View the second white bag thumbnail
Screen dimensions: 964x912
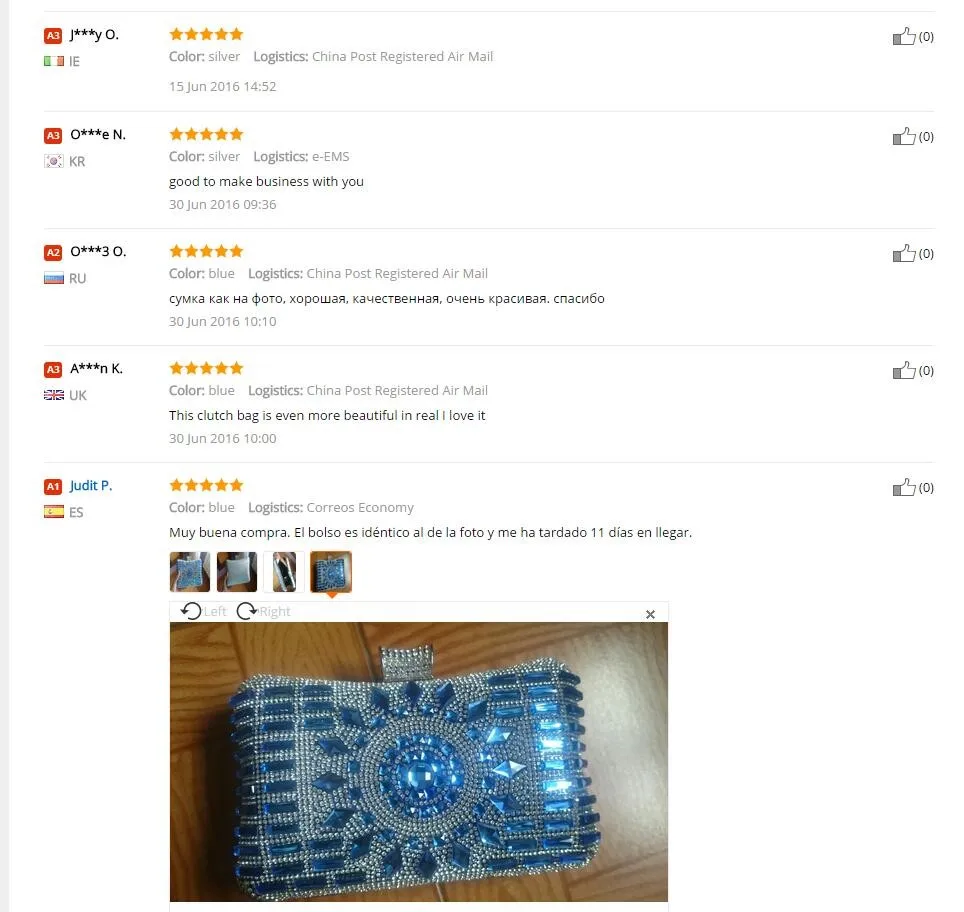pos(237,572)
